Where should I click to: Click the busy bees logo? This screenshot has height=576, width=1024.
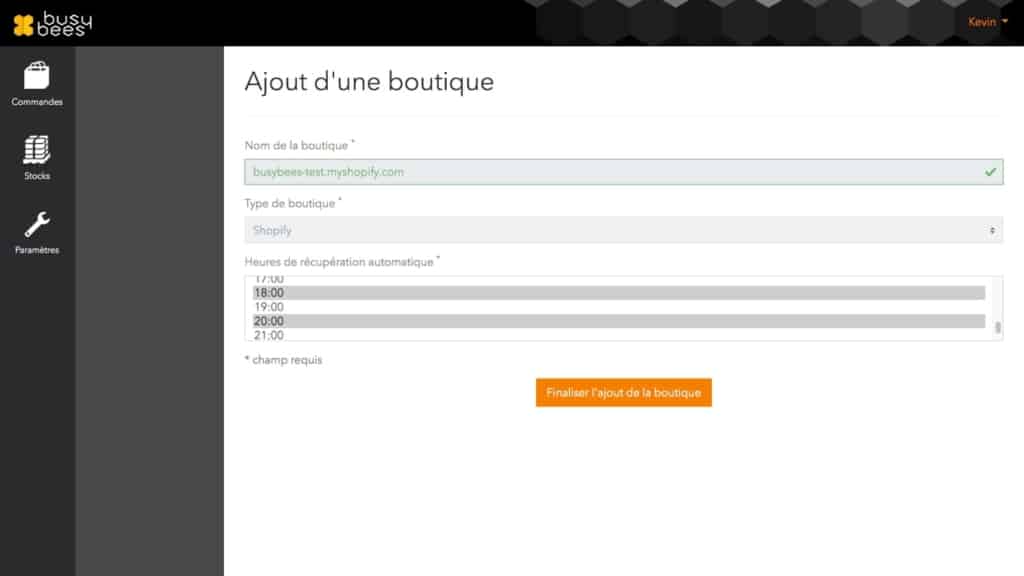(x=52, y=24)
